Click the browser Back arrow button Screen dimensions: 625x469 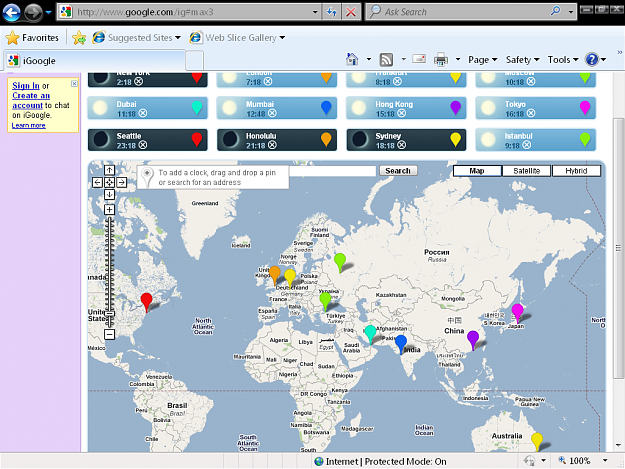12,12
